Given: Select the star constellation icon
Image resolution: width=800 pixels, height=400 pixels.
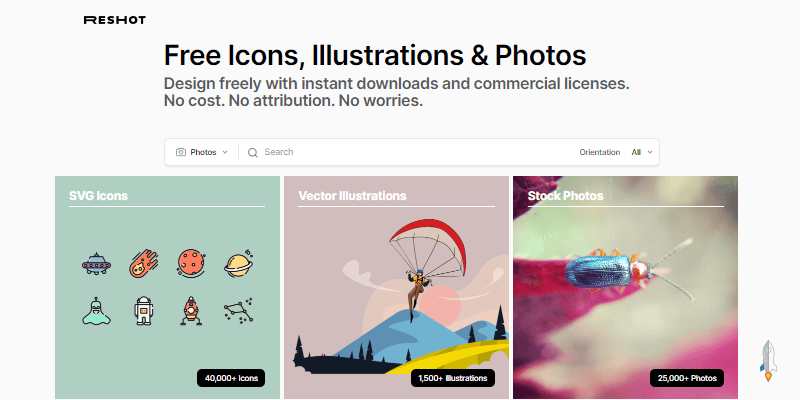Looking at the screenshot, I should coord(239,310).
